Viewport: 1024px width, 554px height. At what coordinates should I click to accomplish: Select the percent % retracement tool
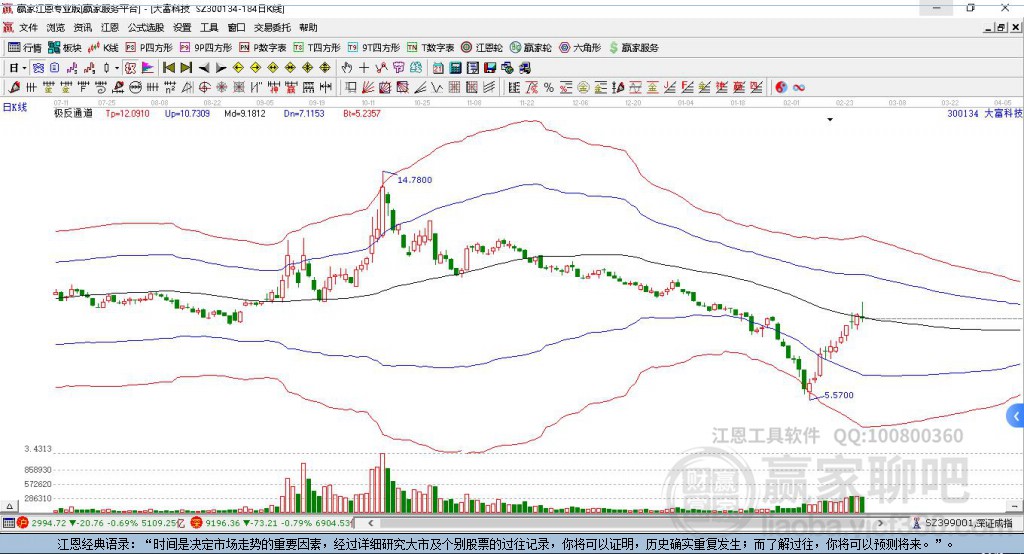coord(549,88)
